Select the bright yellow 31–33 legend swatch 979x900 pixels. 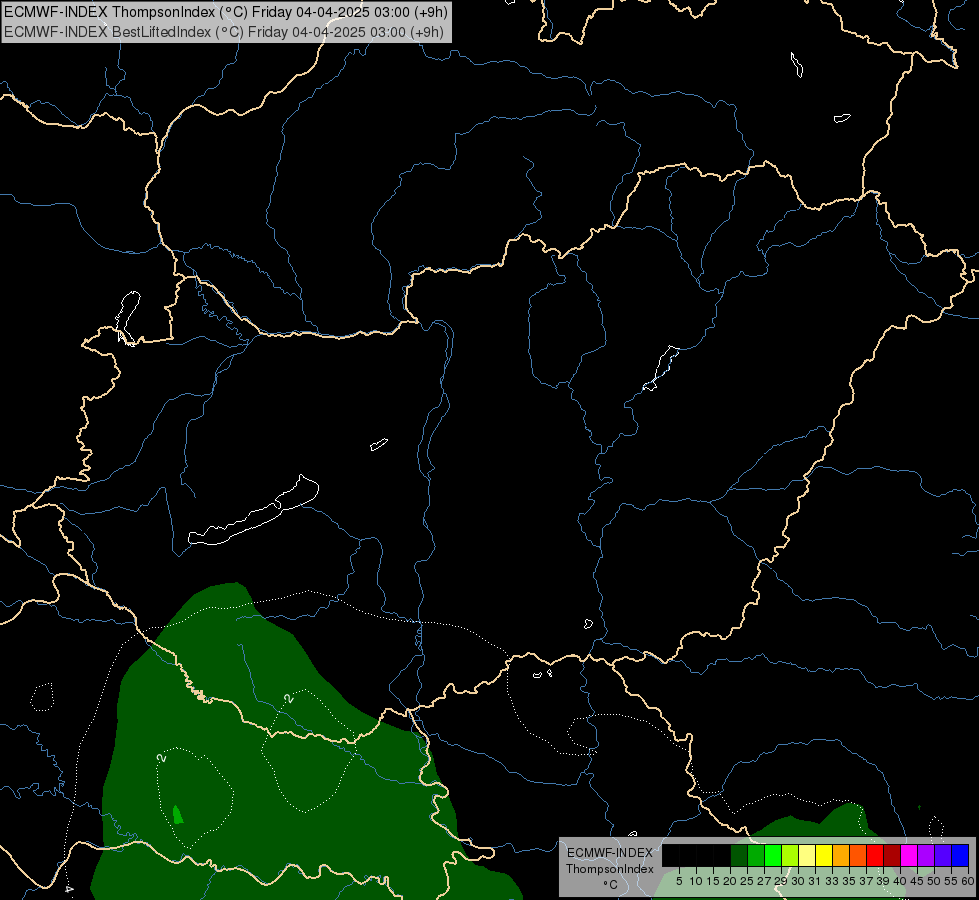pos(824,855)
